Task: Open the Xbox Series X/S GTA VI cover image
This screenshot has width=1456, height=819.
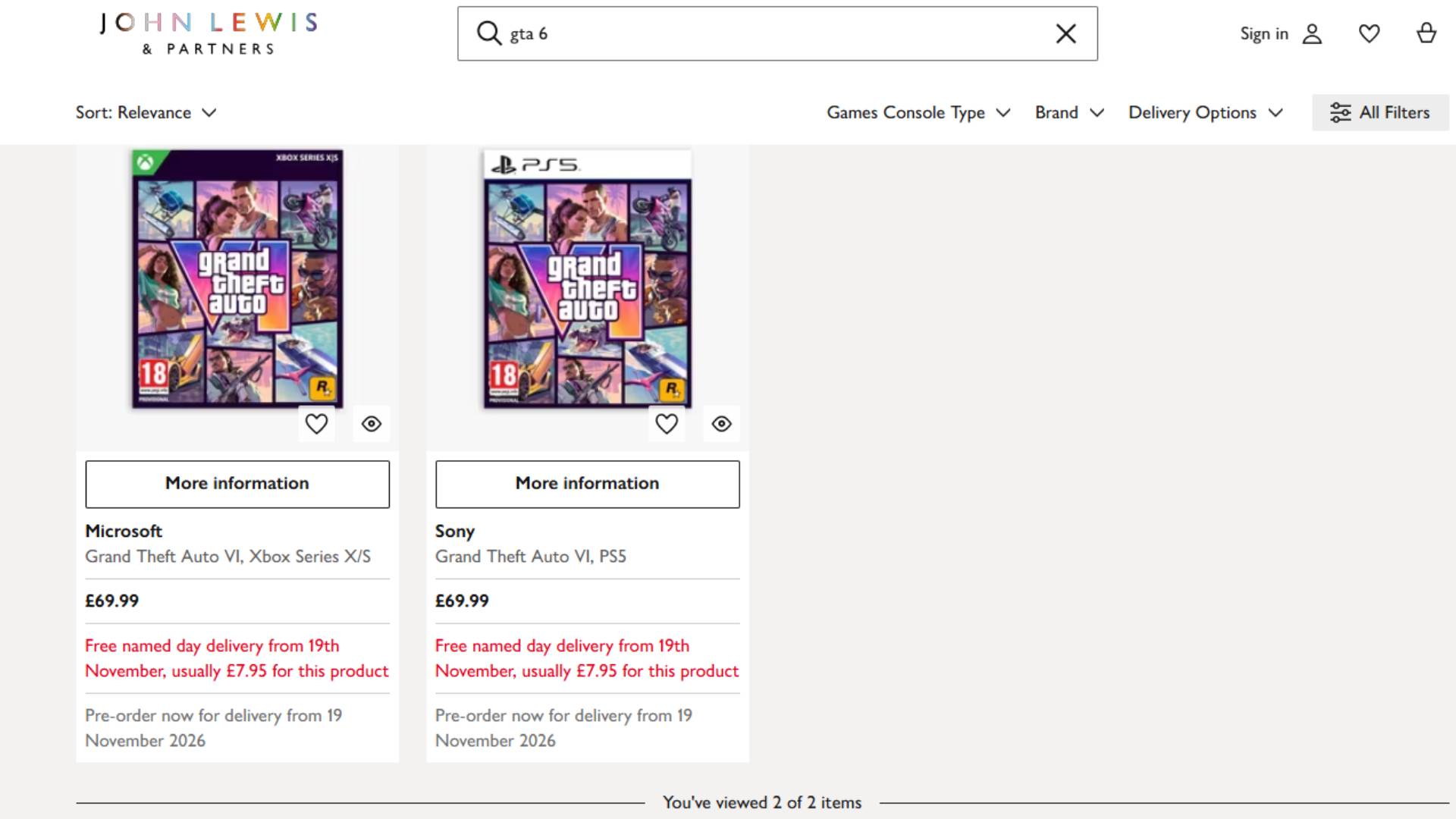Action: [x=237, y=279]
